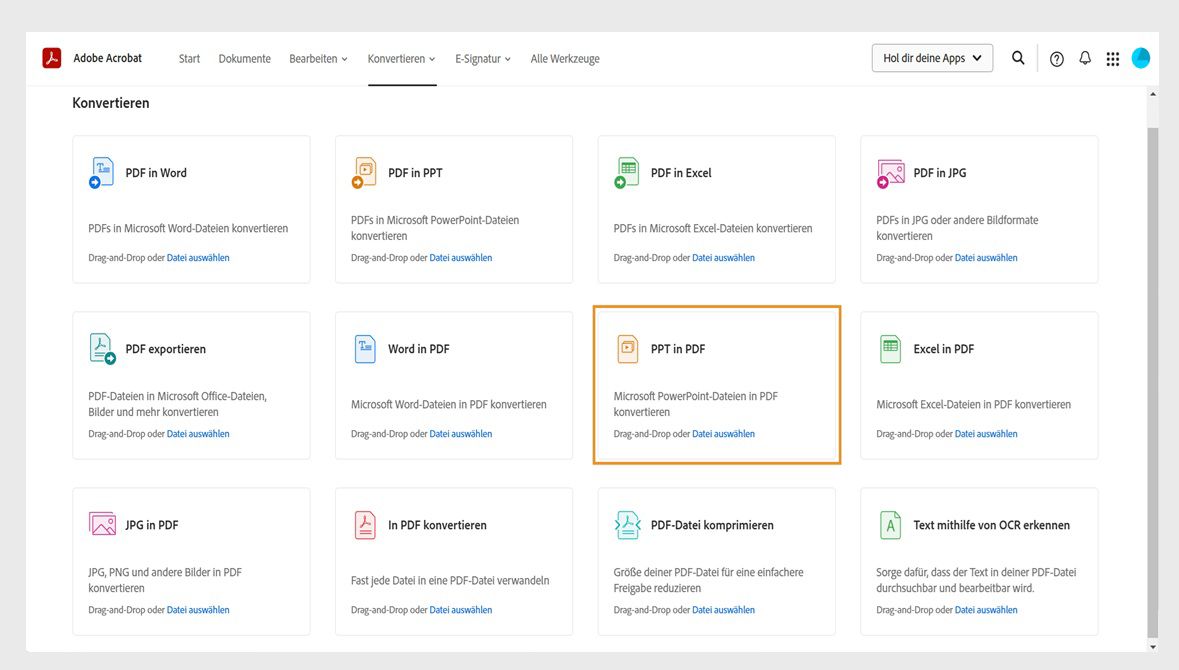Expand the Konvertieren menu
The height and width of the screenshot is (670, 1179).
401,59
